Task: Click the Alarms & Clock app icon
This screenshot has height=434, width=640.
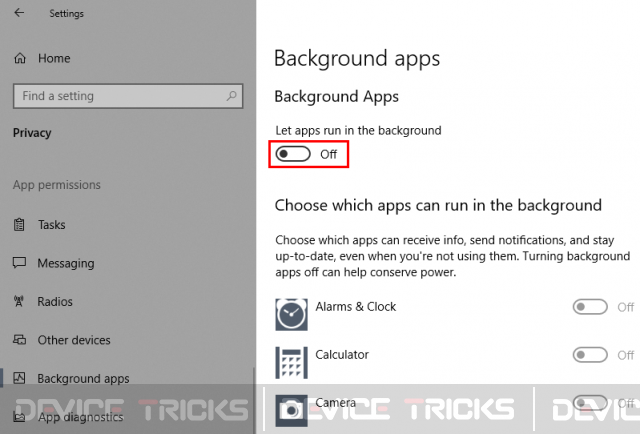Action: coord(291,314)
